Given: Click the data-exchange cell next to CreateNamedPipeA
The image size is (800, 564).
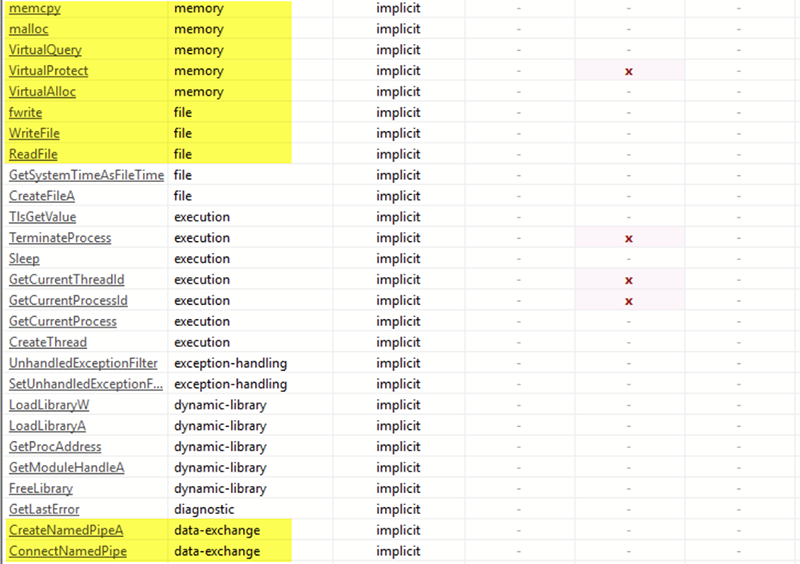Looking at the screenshot, I should 217,530.
